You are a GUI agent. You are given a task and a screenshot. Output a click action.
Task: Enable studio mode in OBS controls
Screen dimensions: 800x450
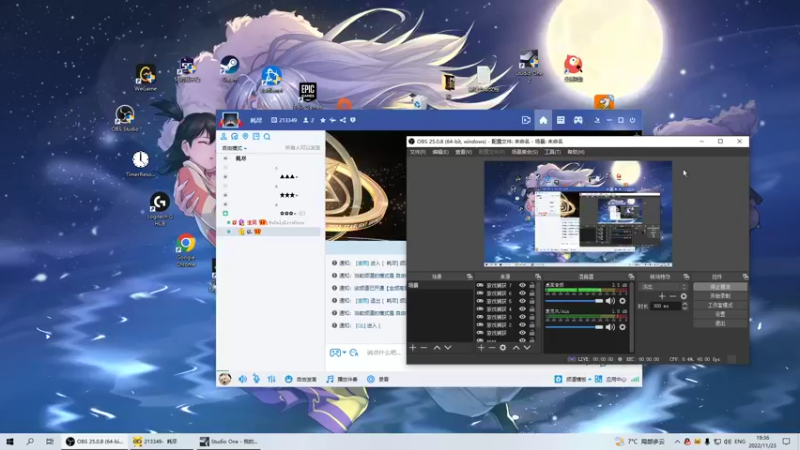coord(720,305)
